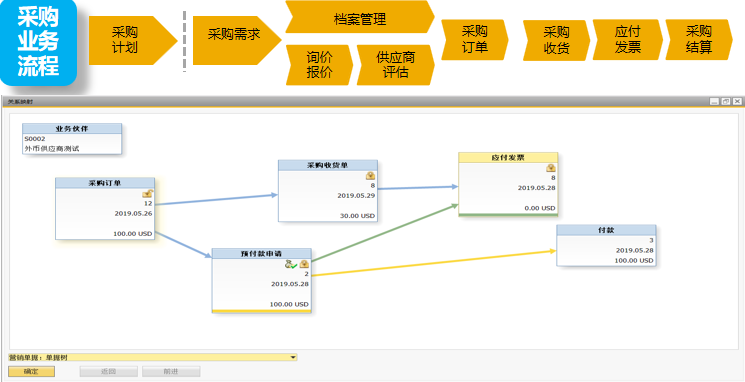Select the 供应商评估 process arrow

click(395, 65)
